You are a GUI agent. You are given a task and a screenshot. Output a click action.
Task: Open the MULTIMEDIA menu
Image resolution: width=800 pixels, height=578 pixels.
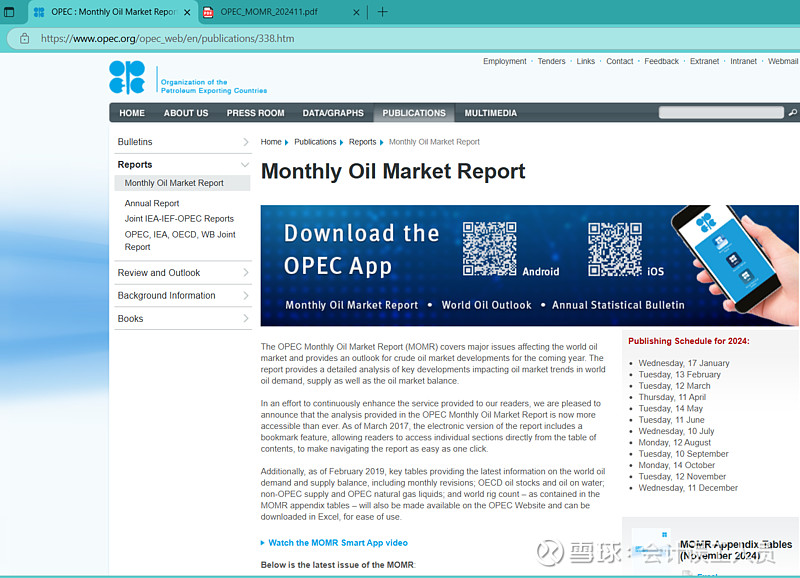(490, 113)
